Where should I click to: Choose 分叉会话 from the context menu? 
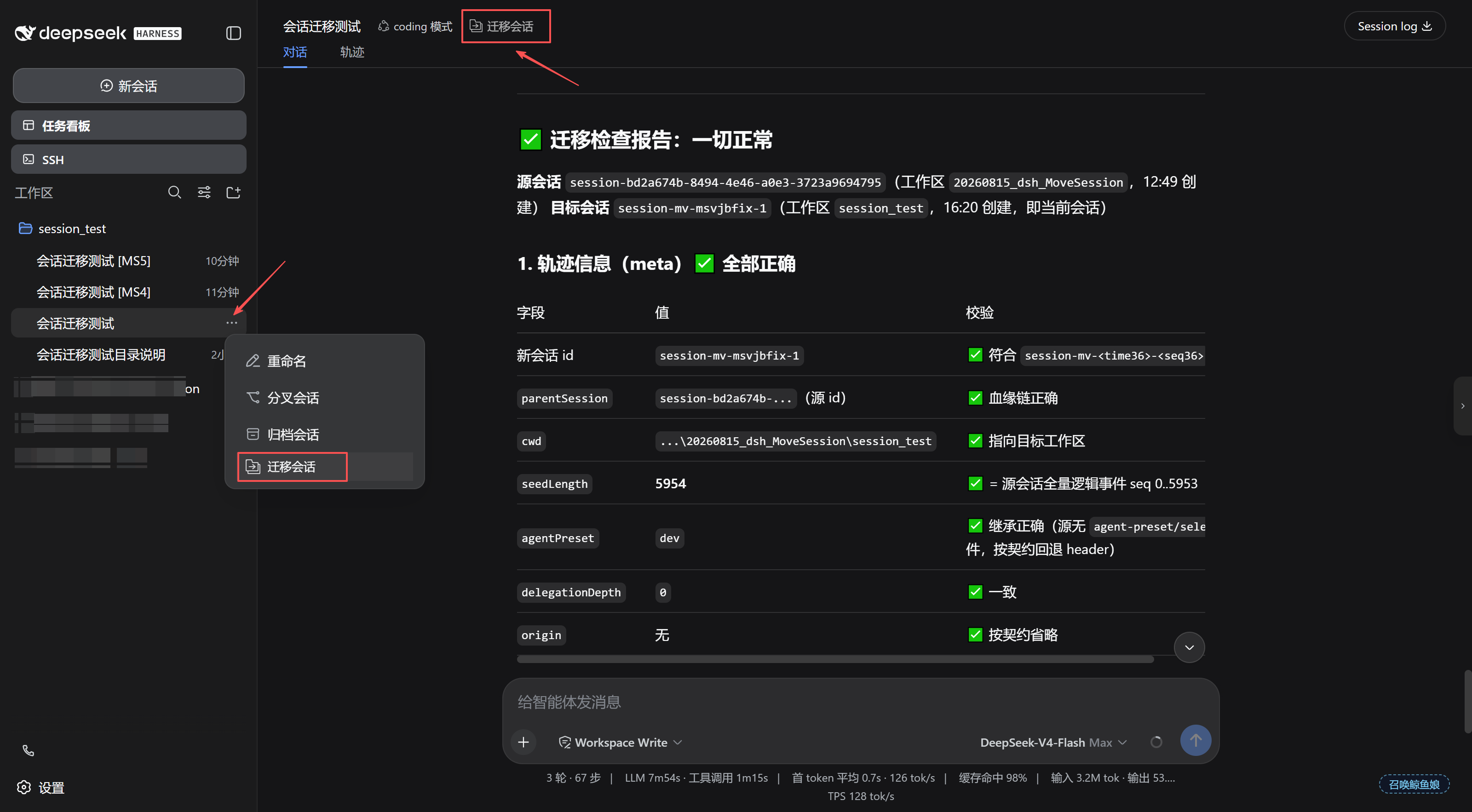(x=325, y=397)
